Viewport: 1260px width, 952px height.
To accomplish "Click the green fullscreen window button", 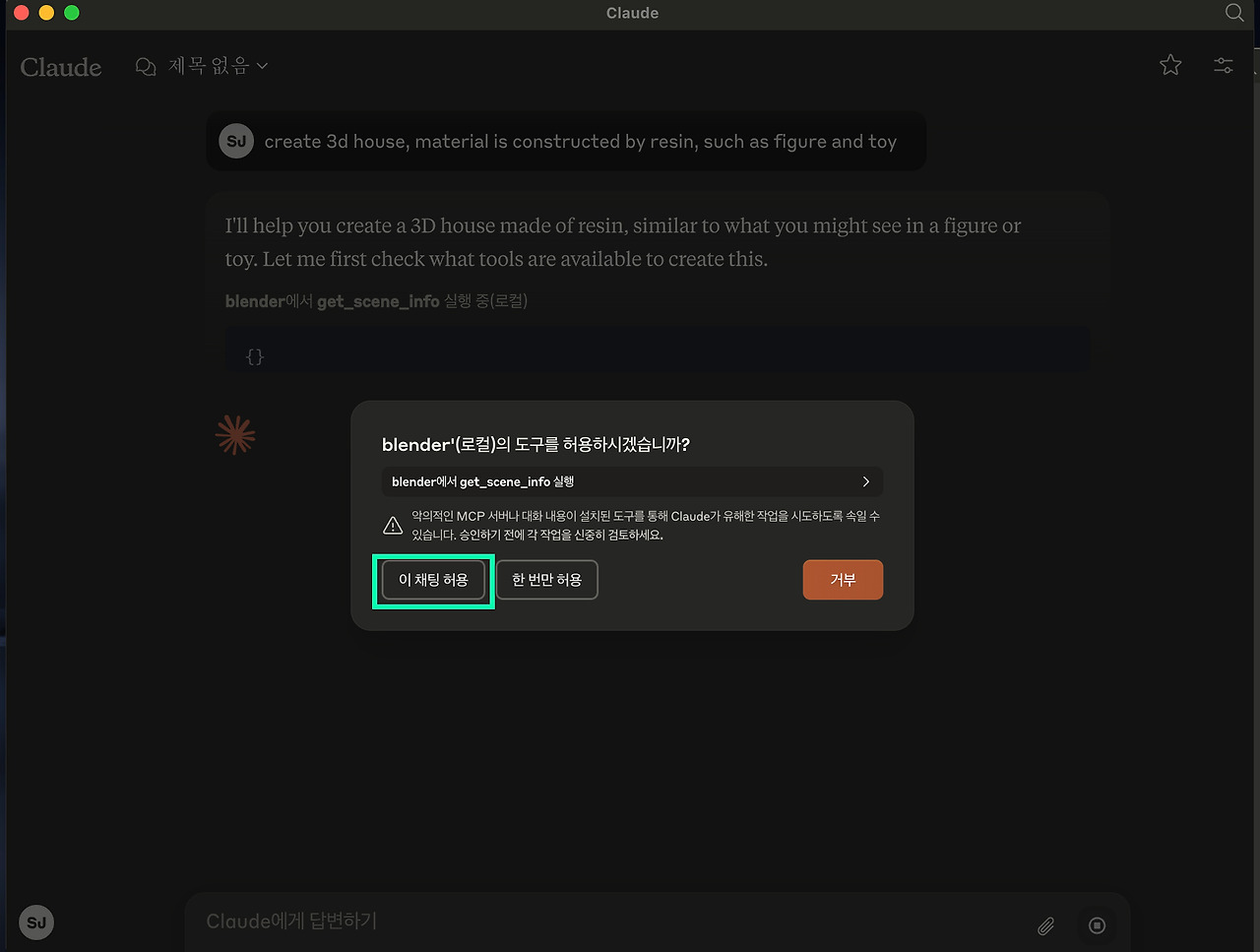I will point(71,13).
